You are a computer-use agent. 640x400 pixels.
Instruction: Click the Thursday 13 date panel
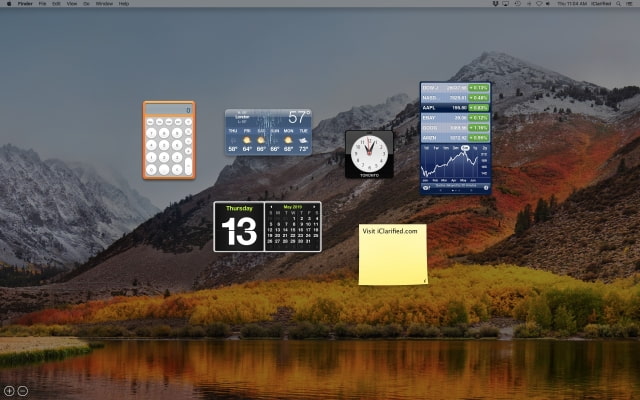tap(239, 227)
